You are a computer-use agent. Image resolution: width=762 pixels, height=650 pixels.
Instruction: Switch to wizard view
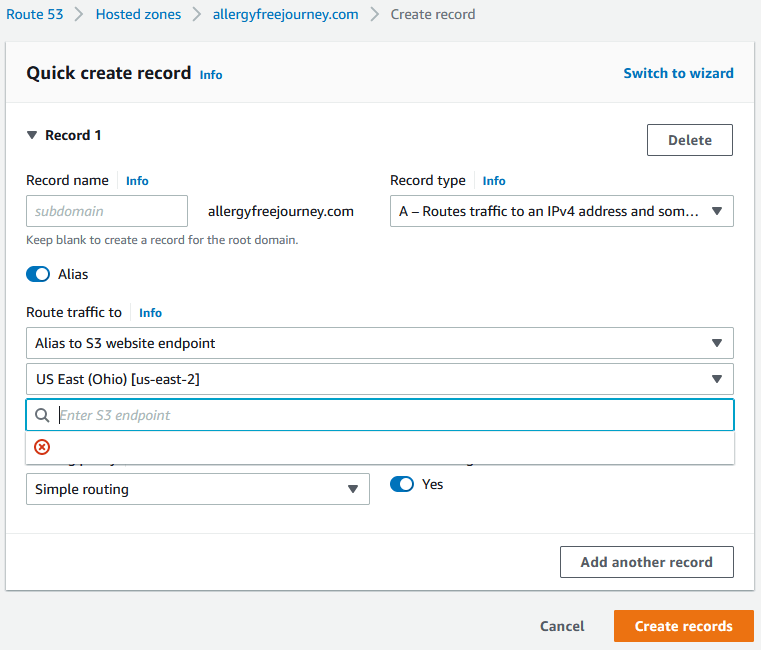pyautogui.click(x=678, y=73)
